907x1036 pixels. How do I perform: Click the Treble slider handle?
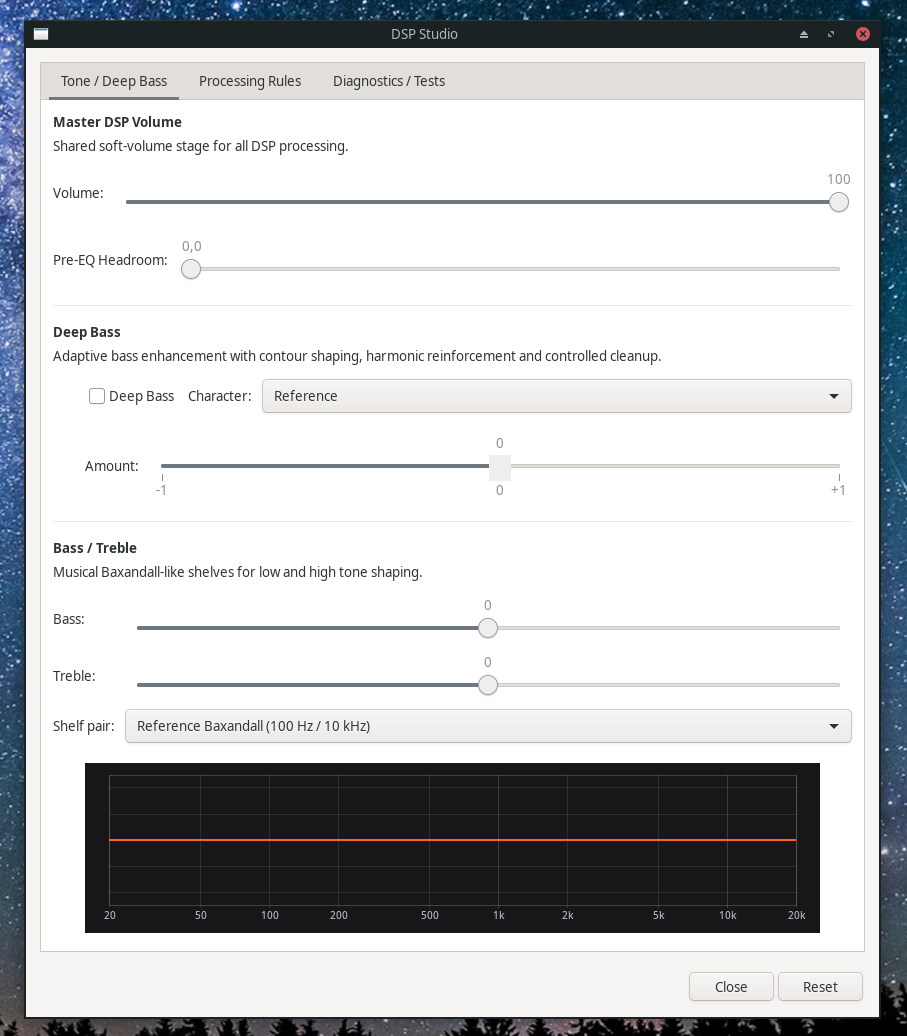click(x=488, y=685)
